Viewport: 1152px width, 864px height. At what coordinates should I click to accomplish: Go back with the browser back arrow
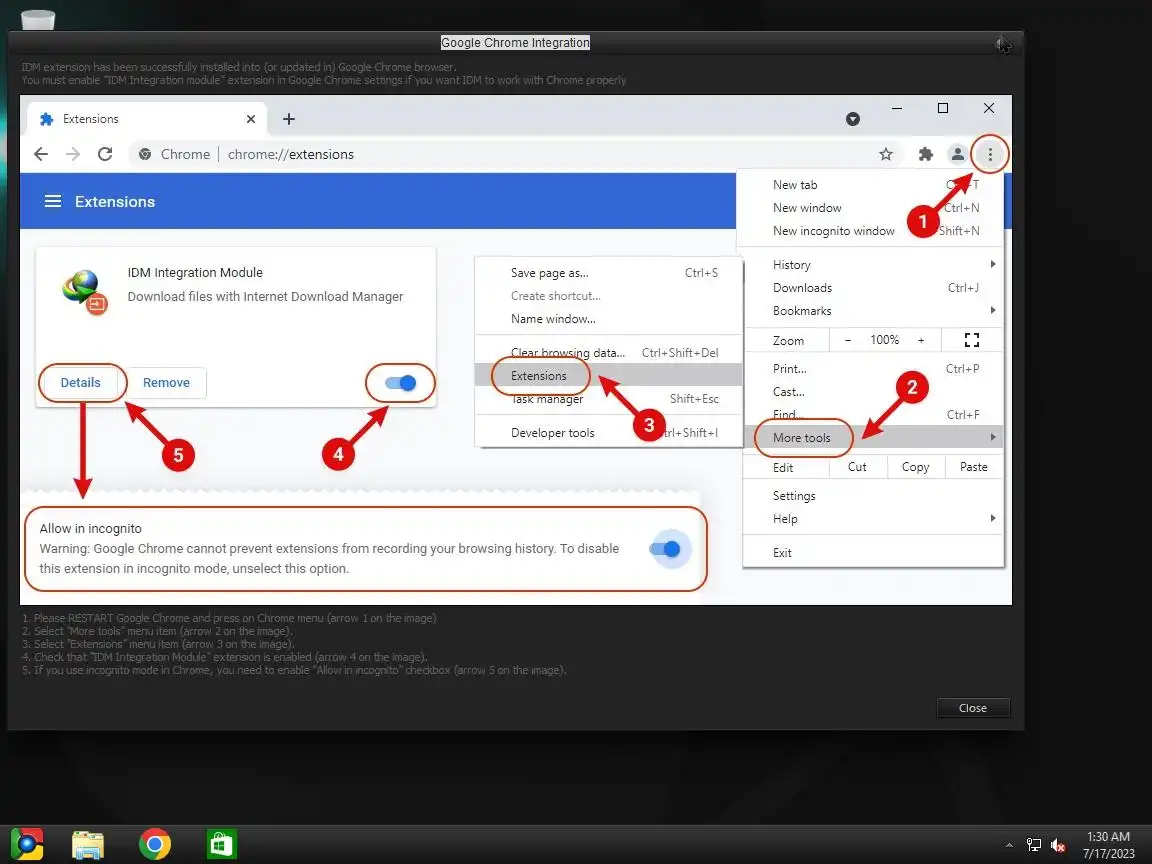pyautogui.click(x=41, y=154)
